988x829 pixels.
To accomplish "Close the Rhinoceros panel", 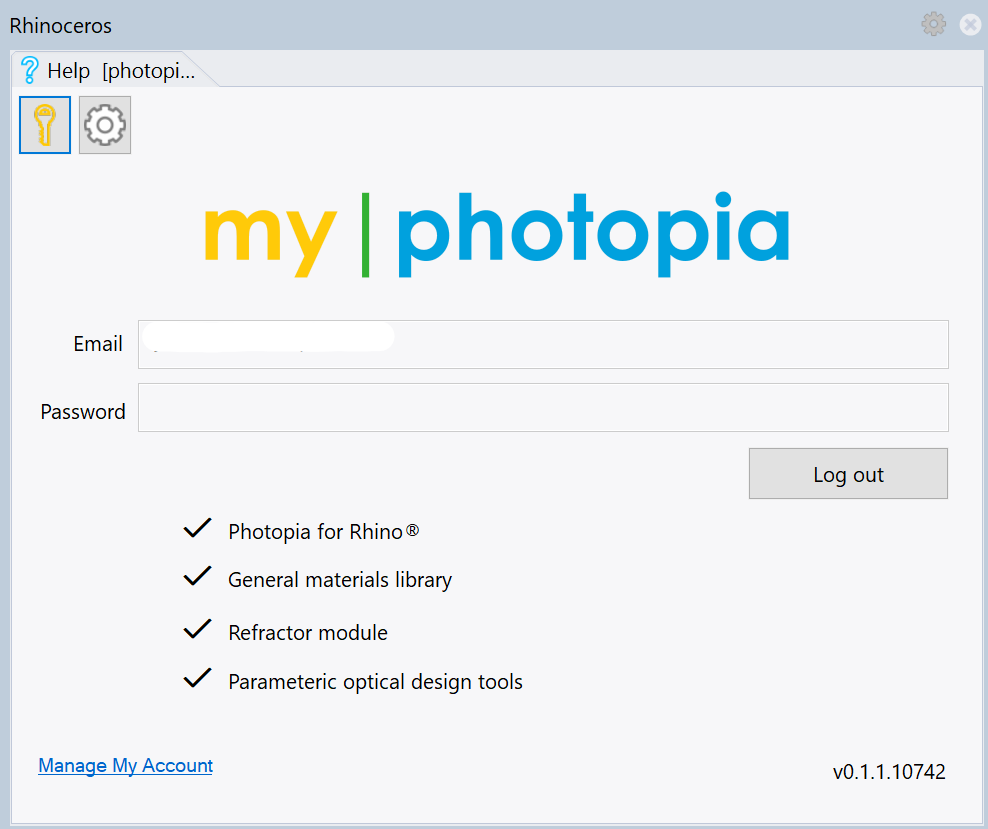I will [970, 25].
